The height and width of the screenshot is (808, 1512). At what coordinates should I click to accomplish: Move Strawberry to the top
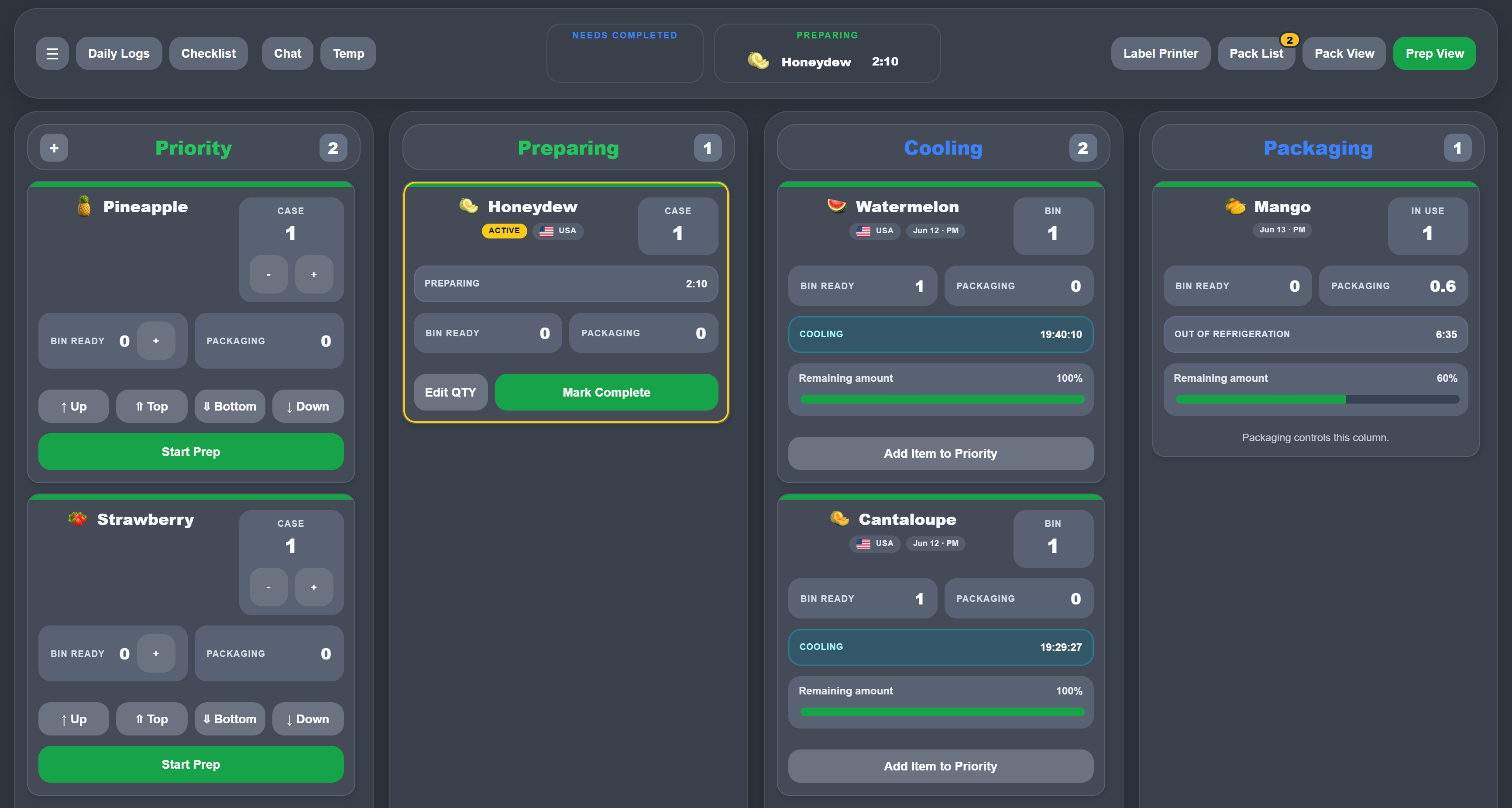point(152,719)
